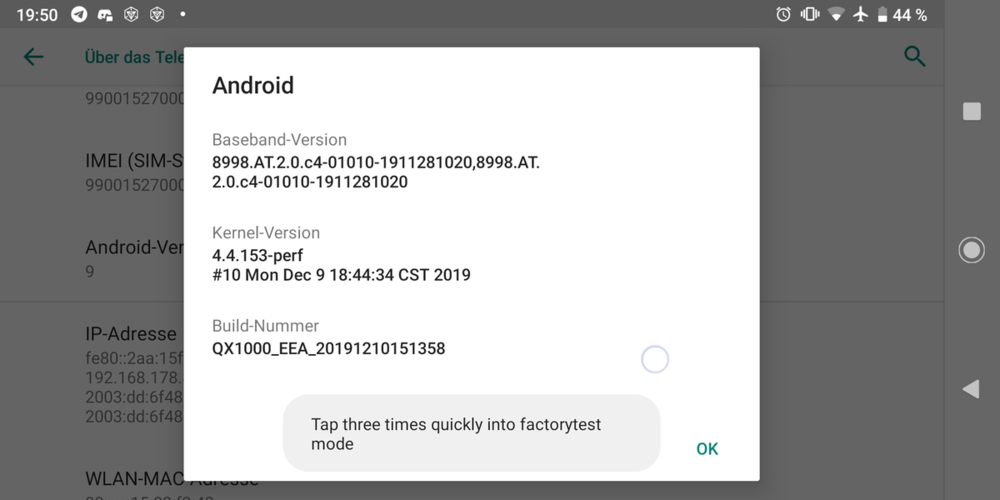
Task: Tap the vibrate mode status icon
Action: [x=810, y=15]
